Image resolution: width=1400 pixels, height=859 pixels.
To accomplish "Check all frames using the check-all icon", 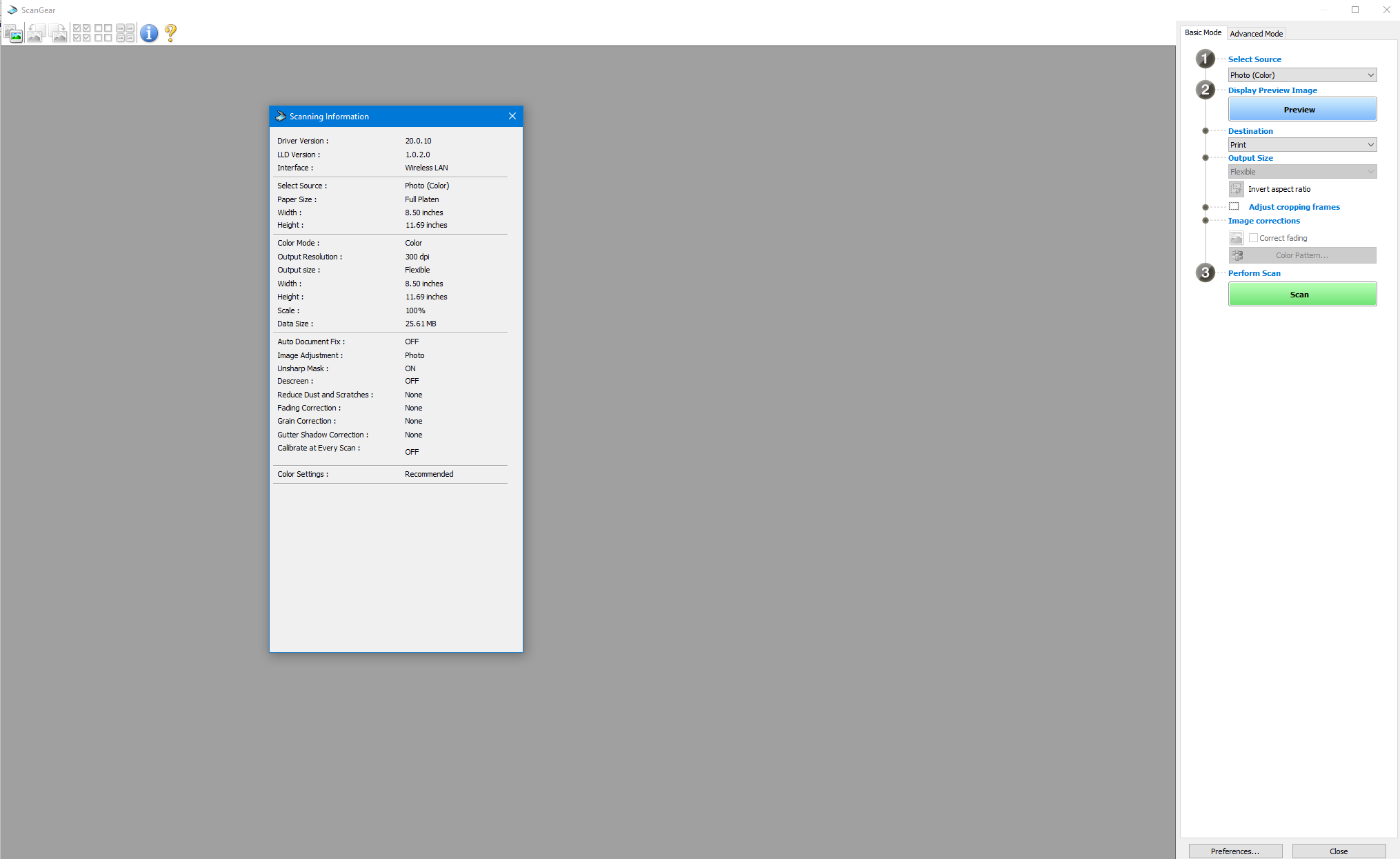I will 81,33.
